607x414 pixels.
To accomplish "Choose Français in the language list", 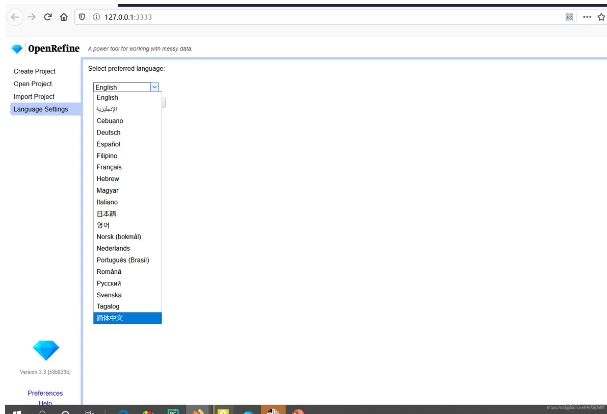I will (127, 167).
